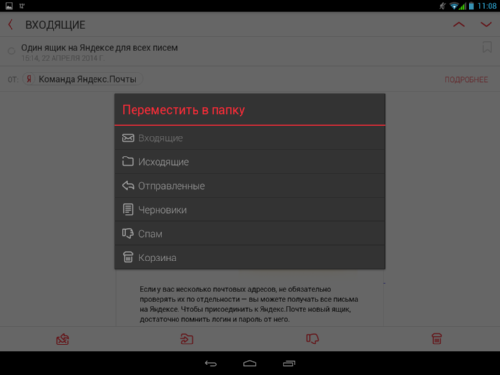Tap the trash delete icon in bottom bar
This screenshot has height=375, width=500.
(x=437, y=339)
